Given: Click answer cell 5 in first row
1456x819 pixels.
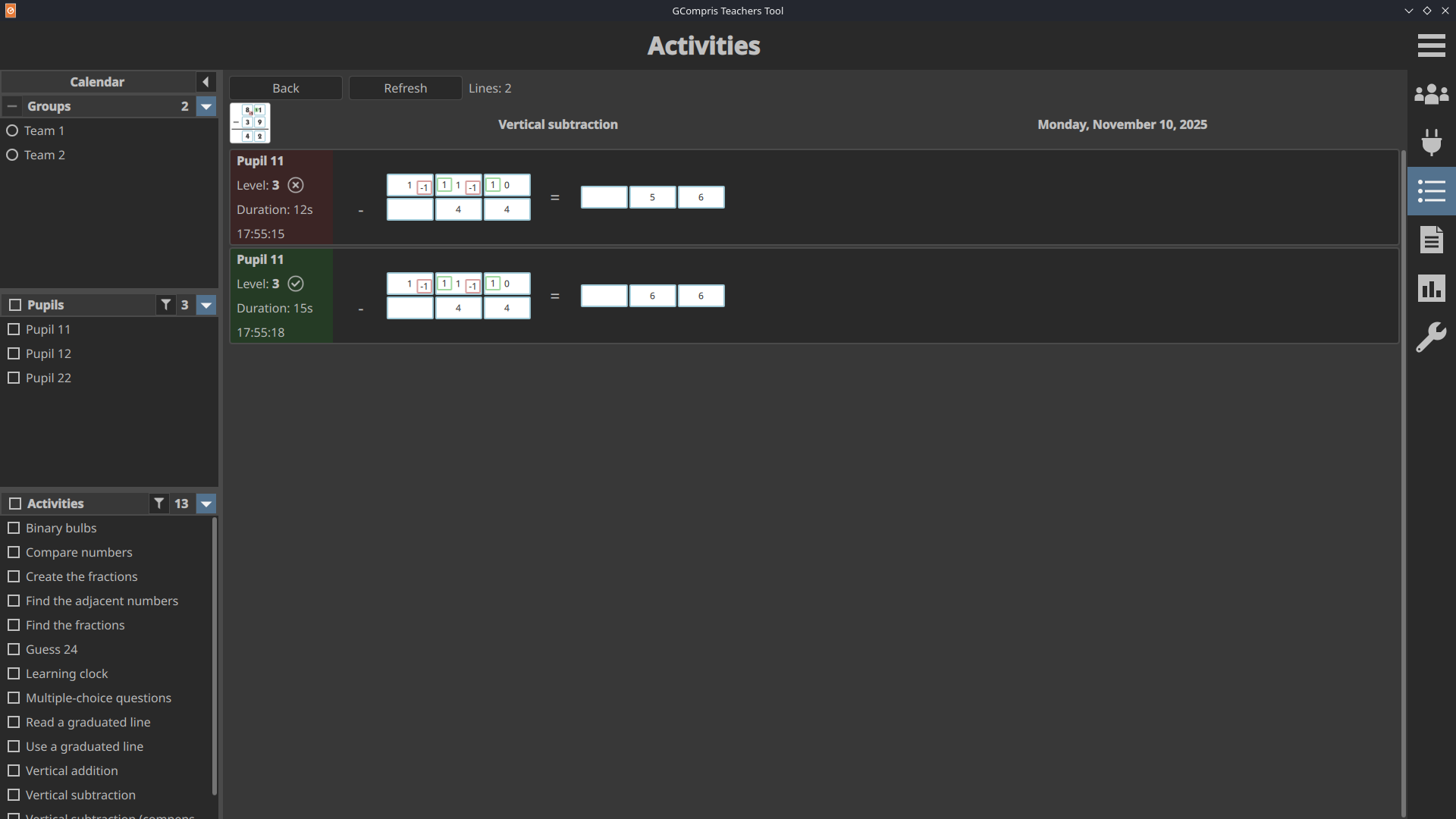Looking at the screenshot, I should coord(652,197).
